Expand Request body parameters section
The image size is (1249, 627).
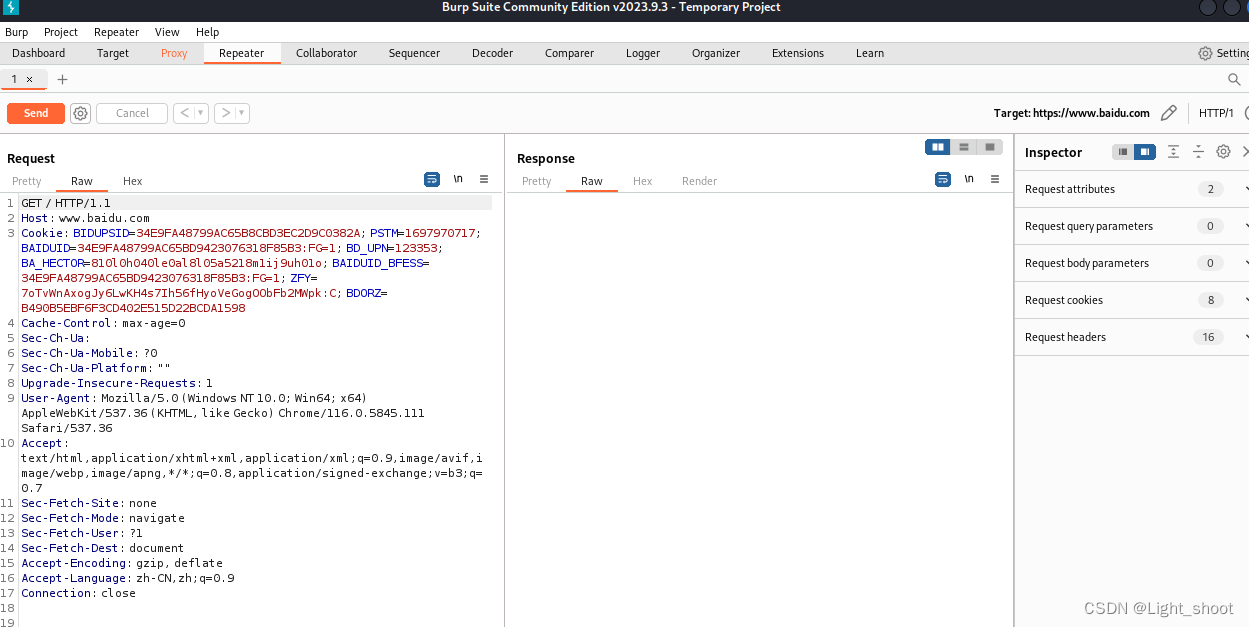point(1132,263)
